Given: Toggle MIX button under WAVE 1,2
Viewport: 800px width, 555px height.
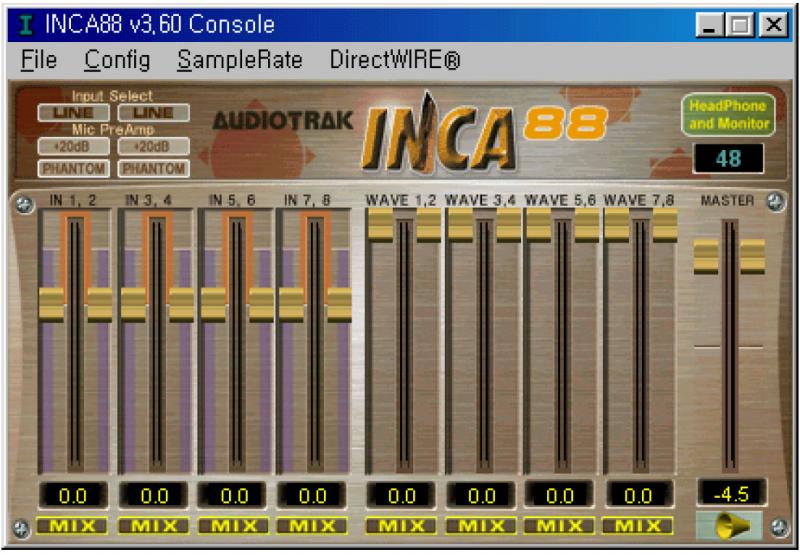Looking at the screenshot, I should pos(401,526).
